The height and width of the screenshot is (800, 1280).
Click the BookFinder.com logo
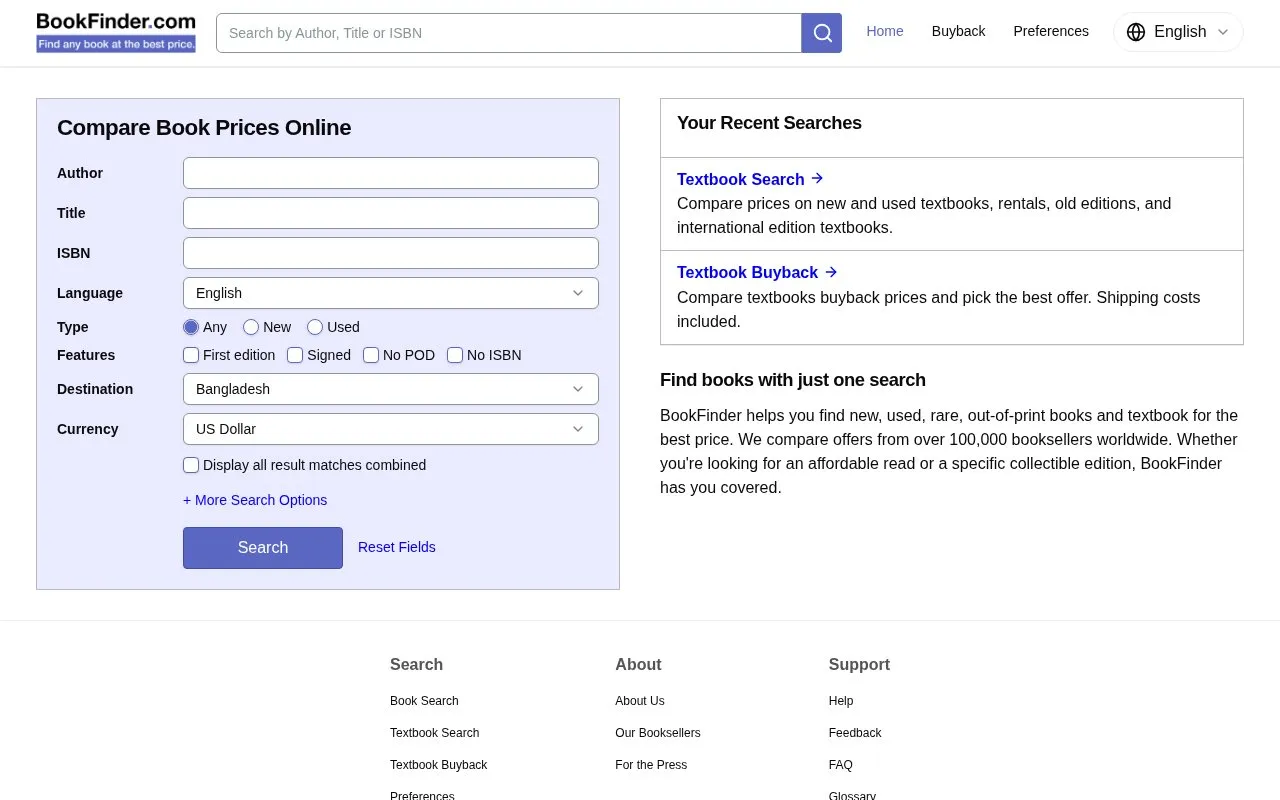(116, 32)
